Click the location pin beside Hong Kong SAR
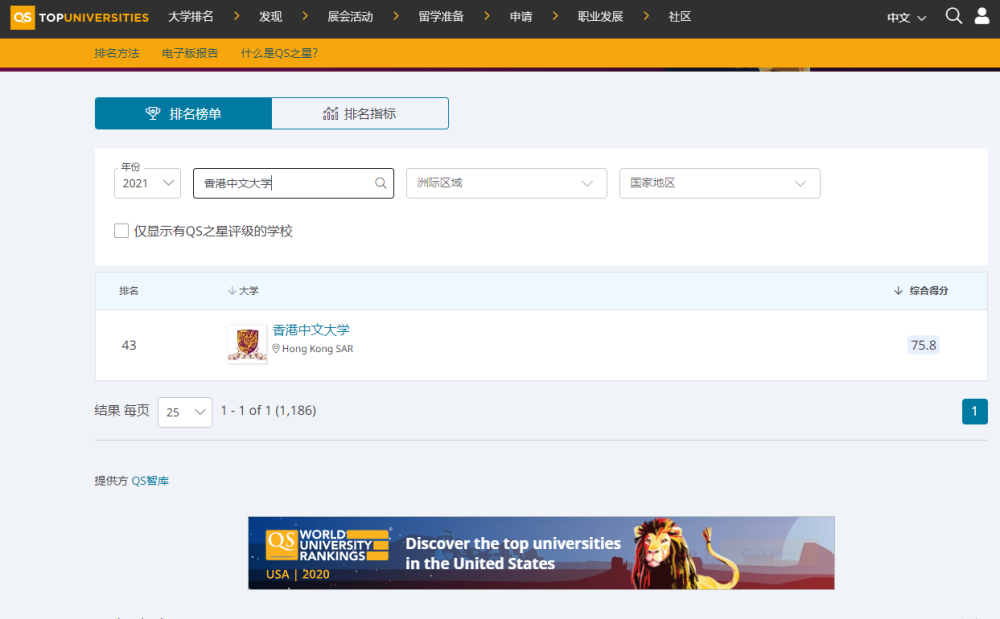The width and height of the screenshot is (1000, 619). pyautogui.click(x=276, y=349)
